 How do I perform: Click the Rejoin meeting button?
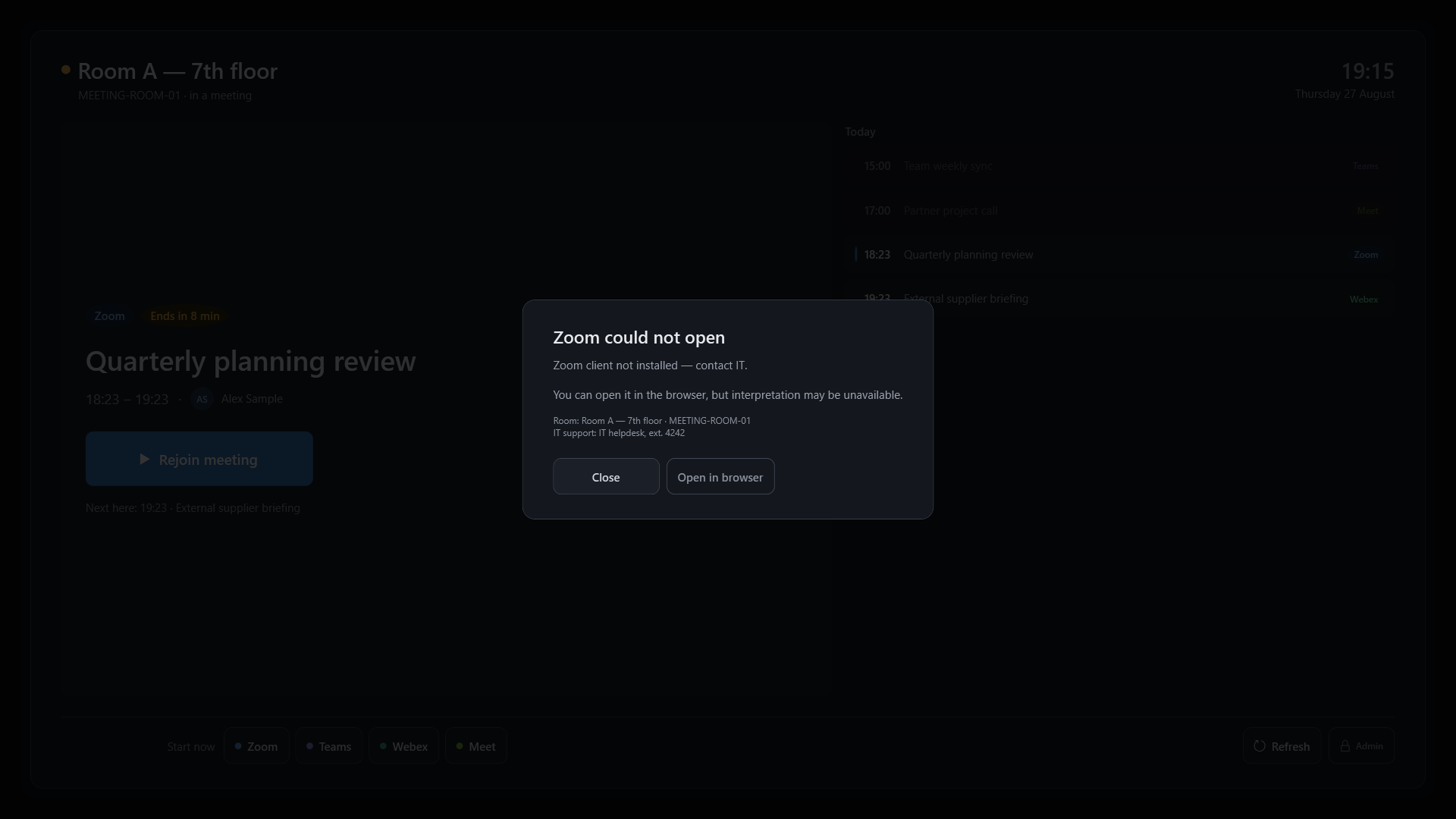199,459
